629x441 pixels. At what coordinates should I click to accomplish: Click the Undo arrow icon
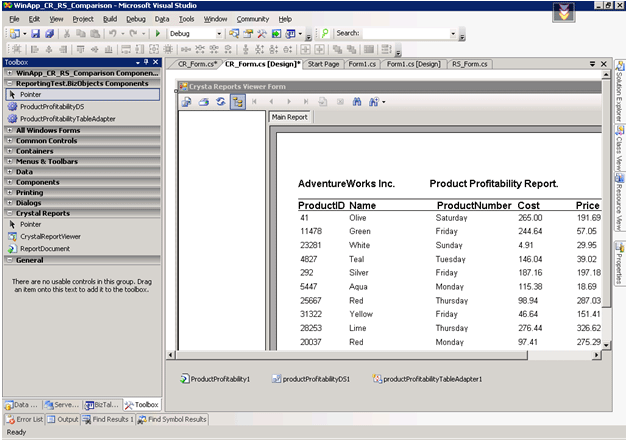click(x=113, y=34)
